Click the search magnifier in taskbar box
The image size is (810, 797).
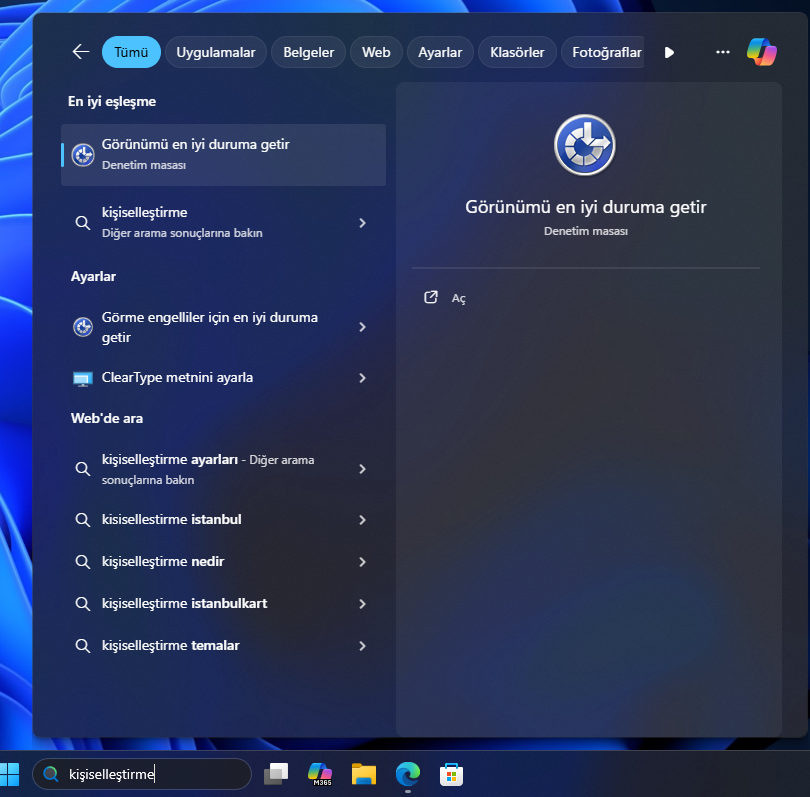(x=51, y=774)
